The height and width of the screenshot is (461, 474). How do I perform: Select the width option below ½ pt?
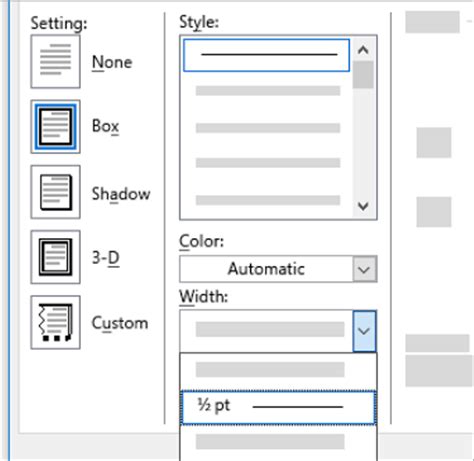pyautogui.click(x=278, y=443)
